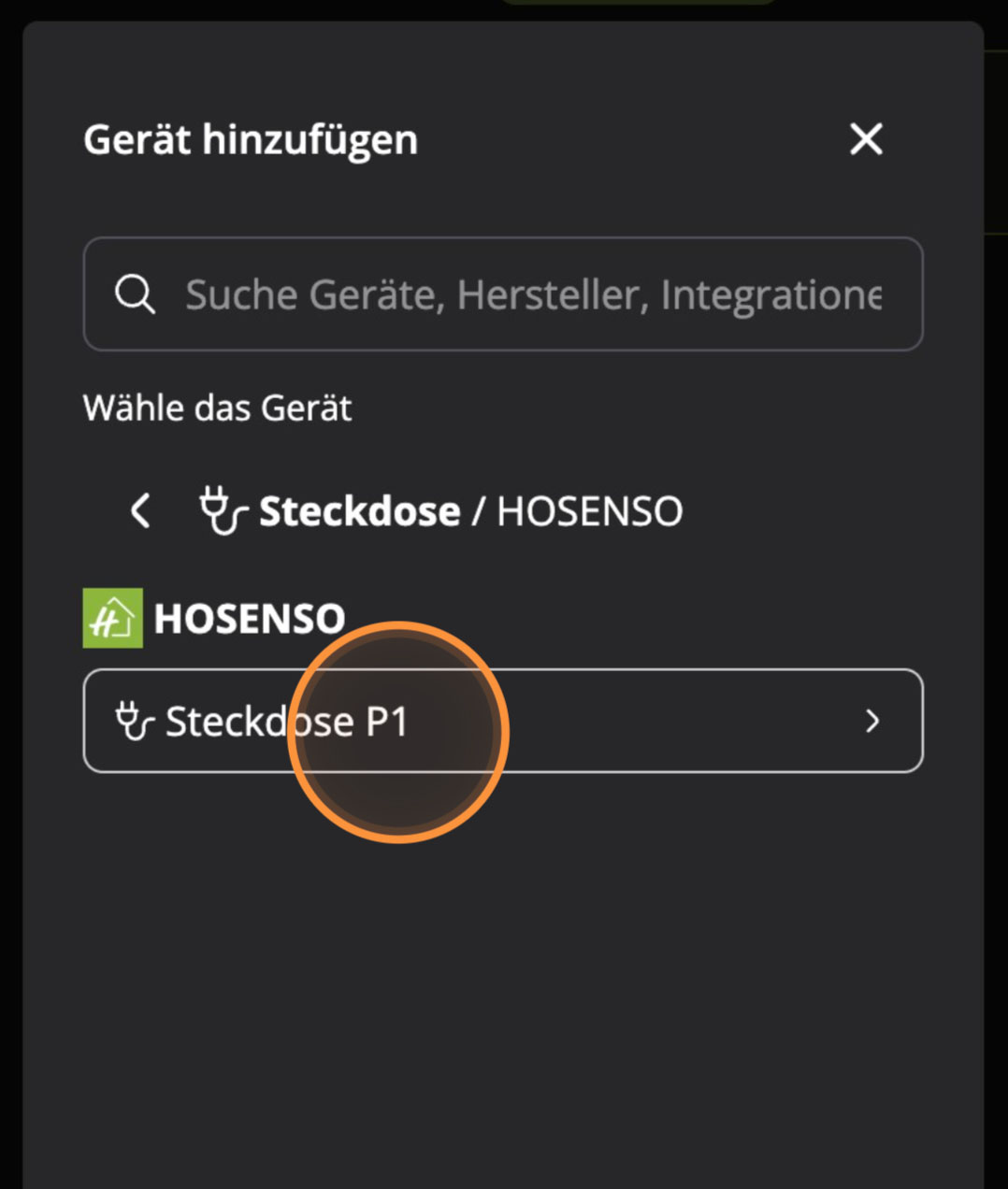Collapse back to category list via chevron
Viewport: 1008px width, 1189px height.
(x=138, y=510)
